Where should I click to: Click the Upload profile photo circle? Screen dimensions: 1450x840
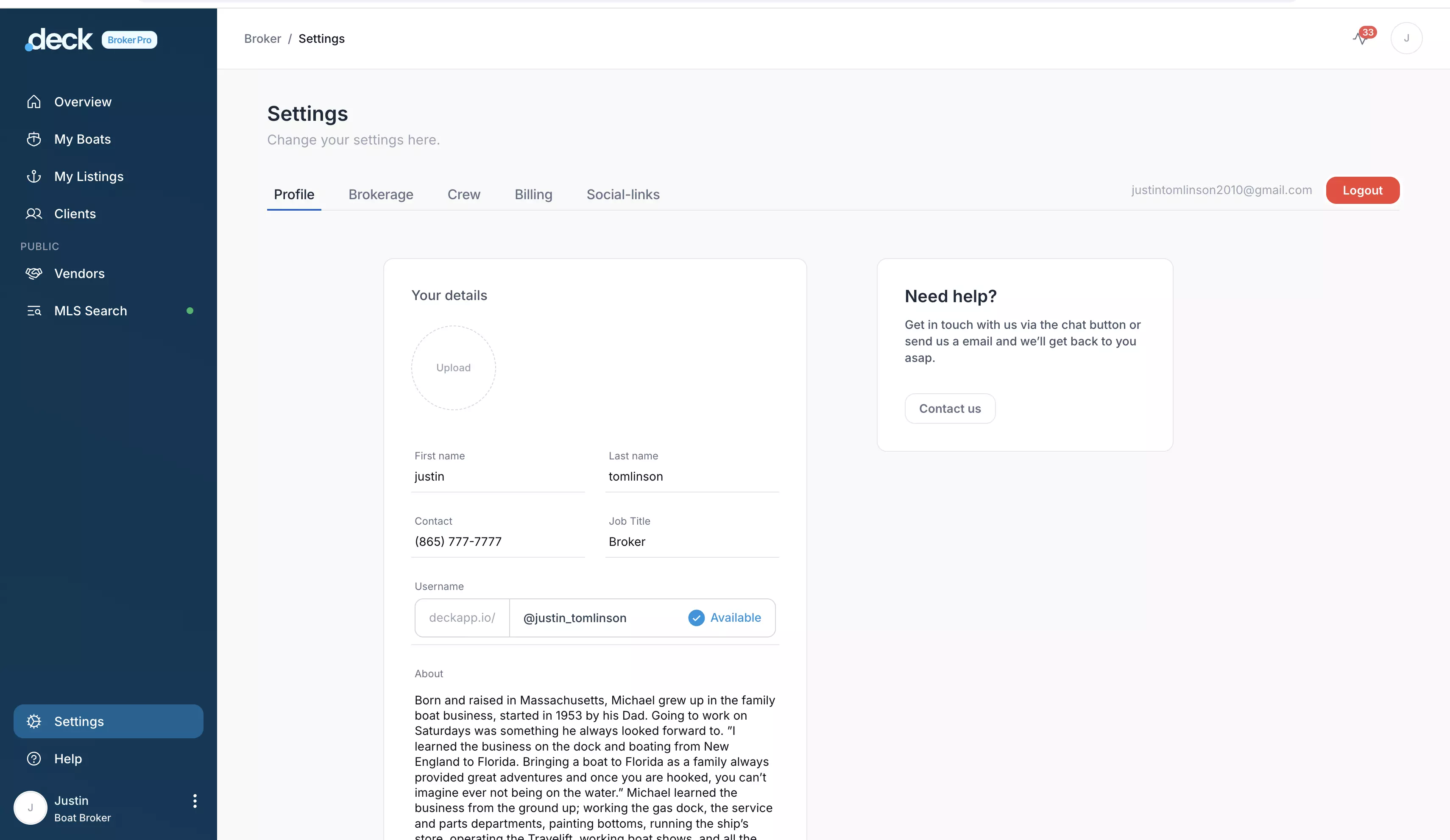coord(453,367)
